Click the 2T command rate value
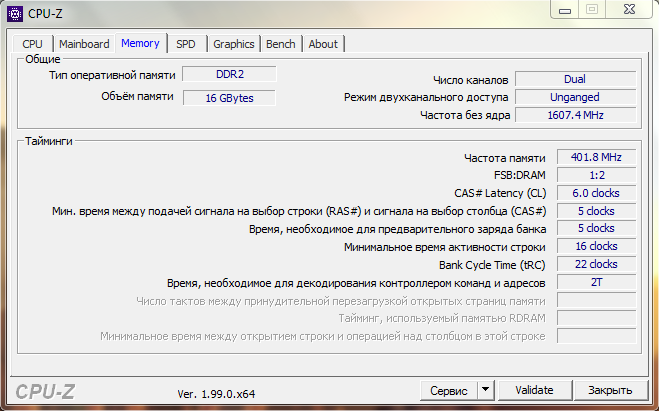The height and width of the screenshot is (411, 659). click(x=596, y=282)
